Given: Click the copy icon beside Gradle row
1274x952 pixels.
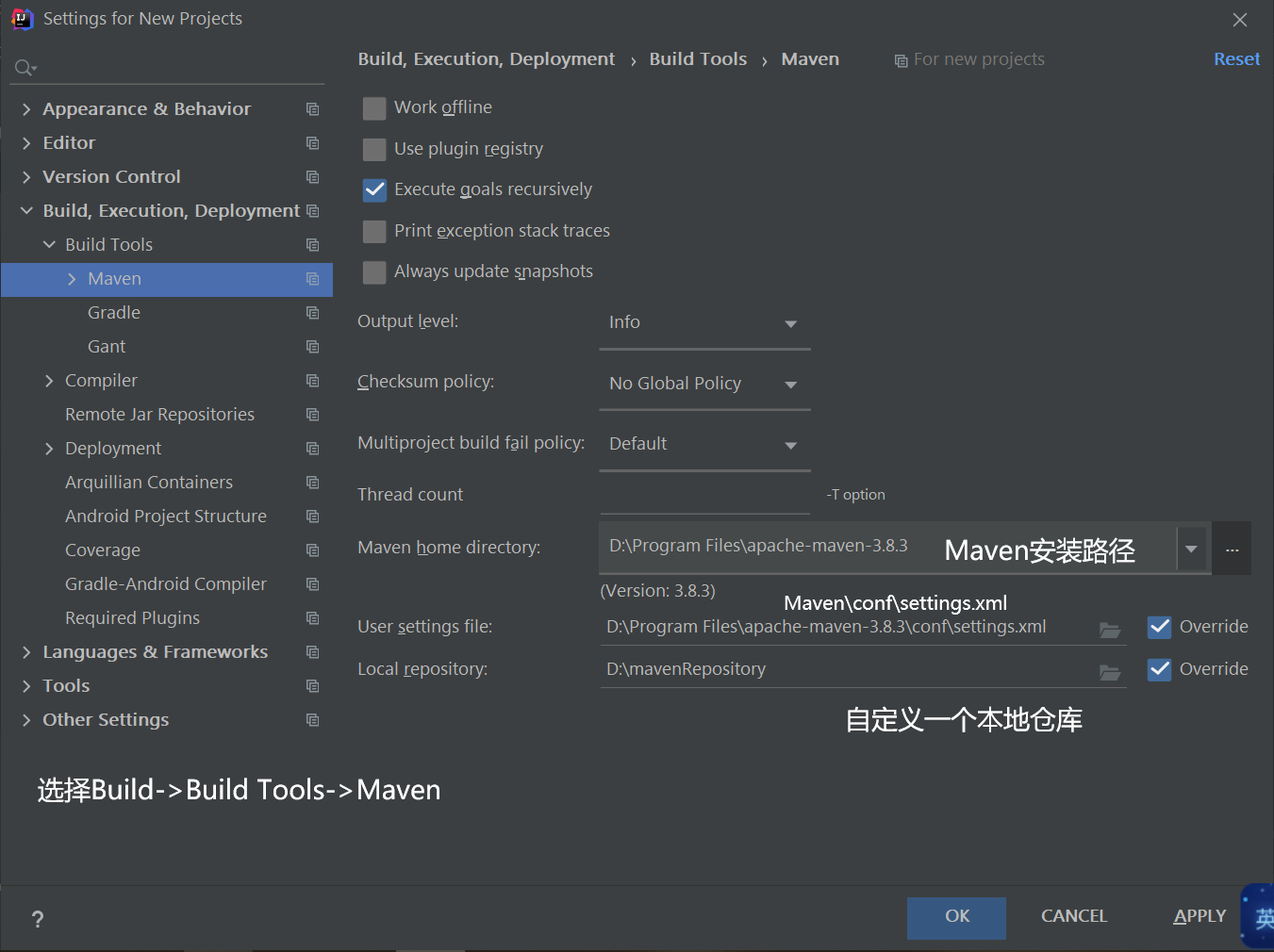Looking at the screenshot, I should pyautogui.click(x=312, y=313).
